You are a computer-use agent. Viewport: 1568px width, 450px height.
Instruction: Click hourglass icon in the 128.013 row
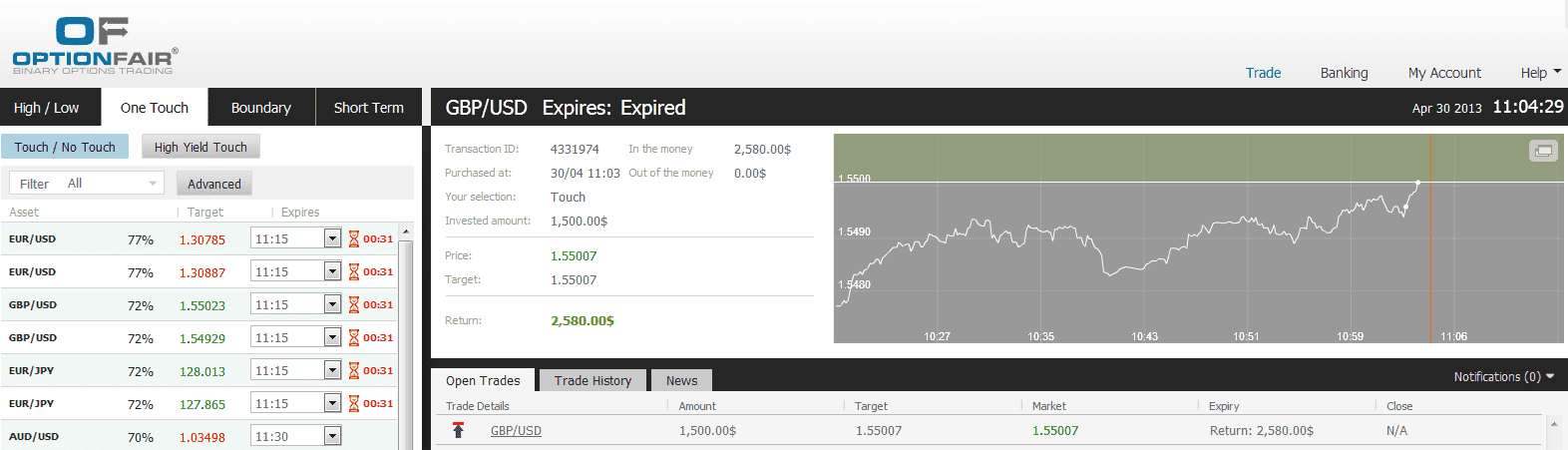353,371
